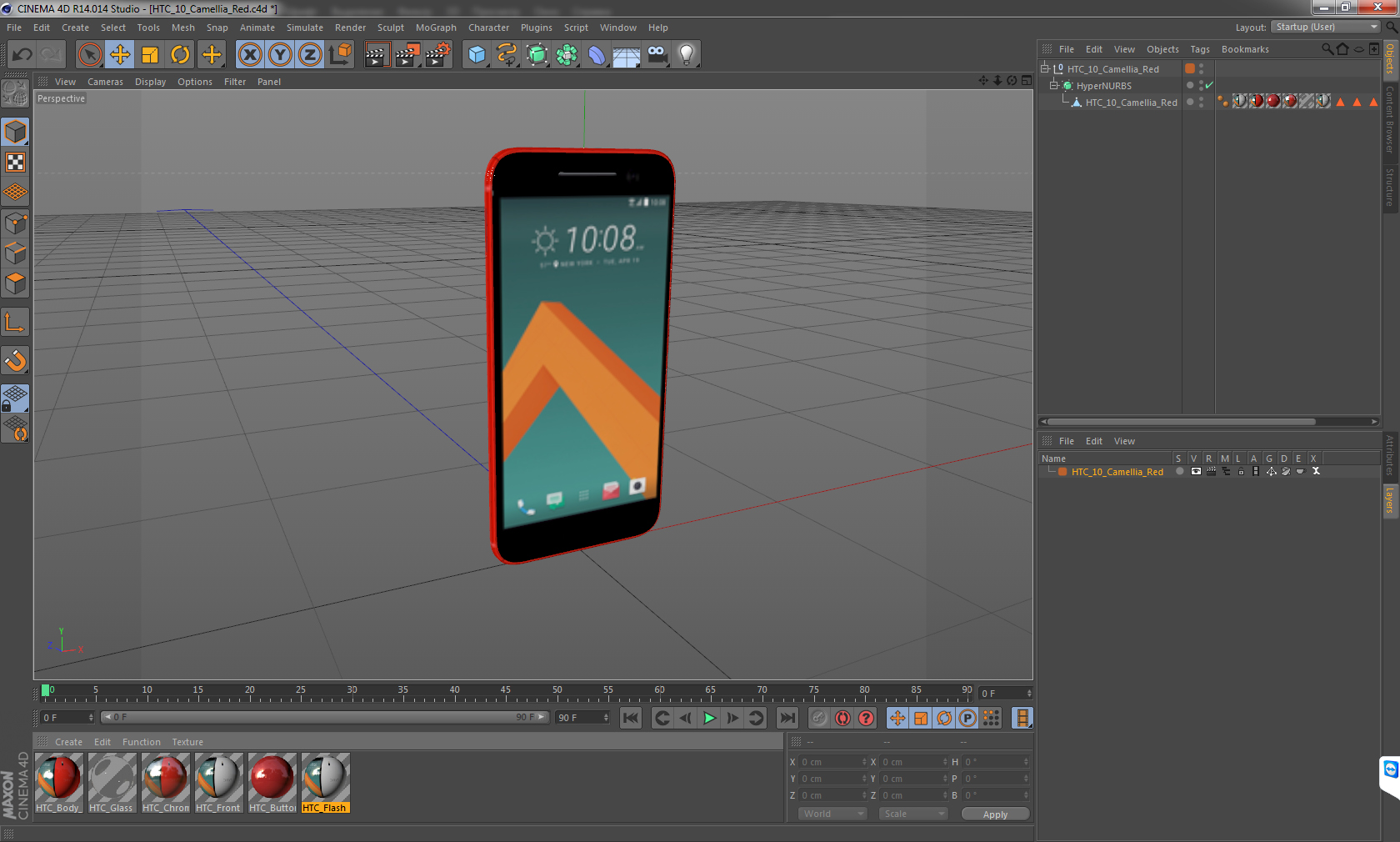This screenshot has width=1400, height=842.
Task: Select the Rotate tool
Action: [x=180, y=55]
